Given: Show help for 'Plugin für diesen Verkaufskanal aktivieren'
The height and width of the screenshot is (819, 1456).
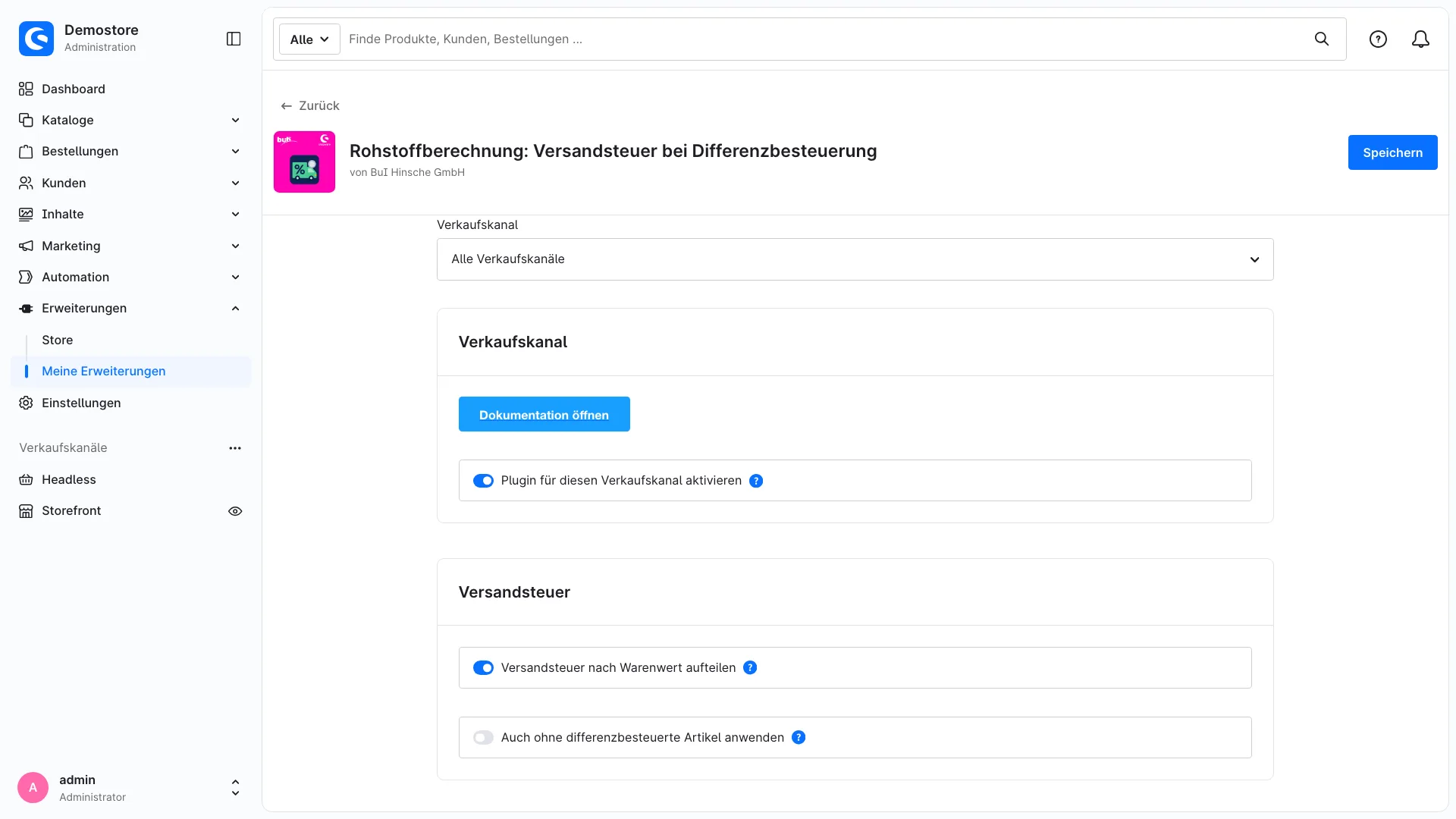Looking at the screenshot, I should (x=756, y=481).
